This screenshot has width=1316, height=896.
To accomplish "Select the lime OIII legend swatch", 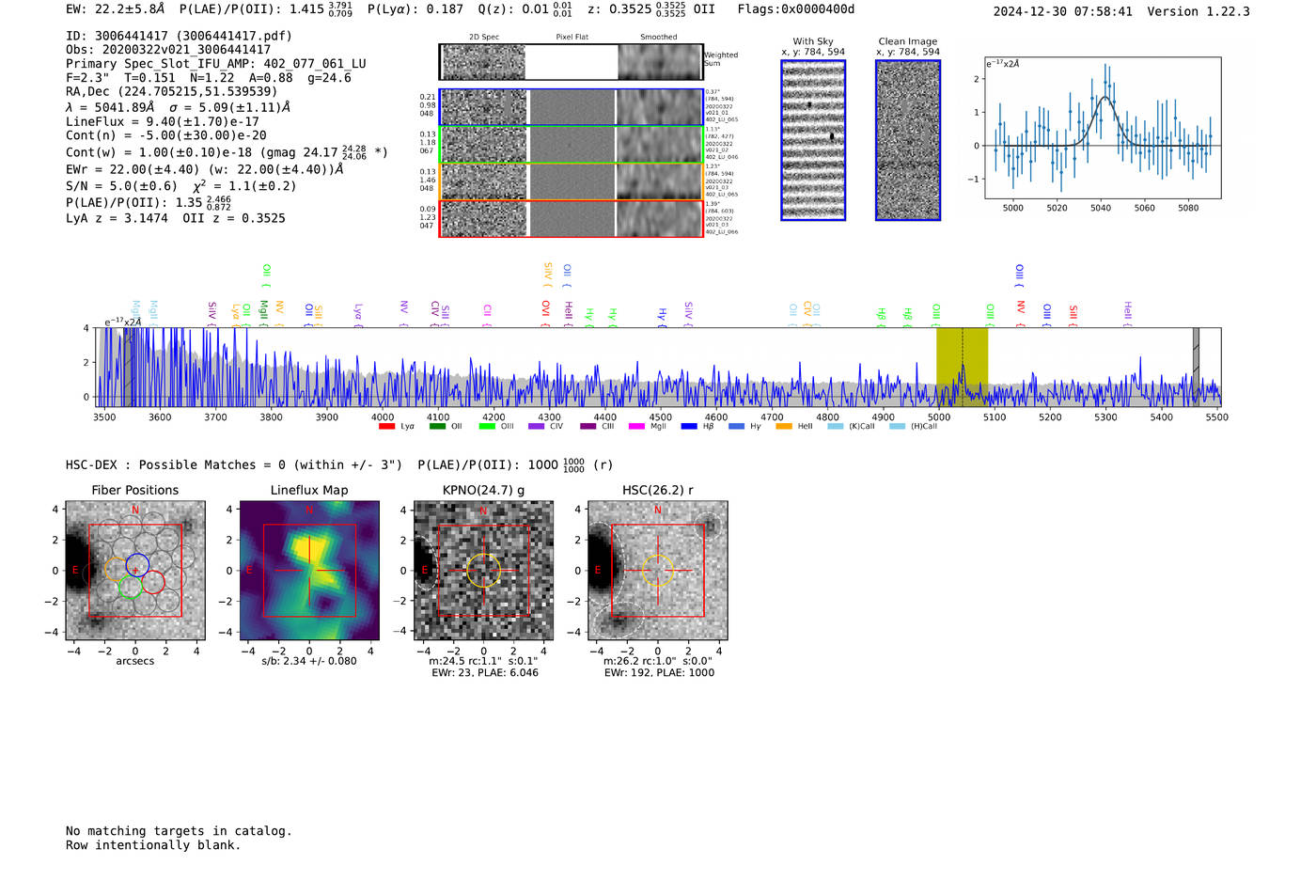I will pos(487,427).
